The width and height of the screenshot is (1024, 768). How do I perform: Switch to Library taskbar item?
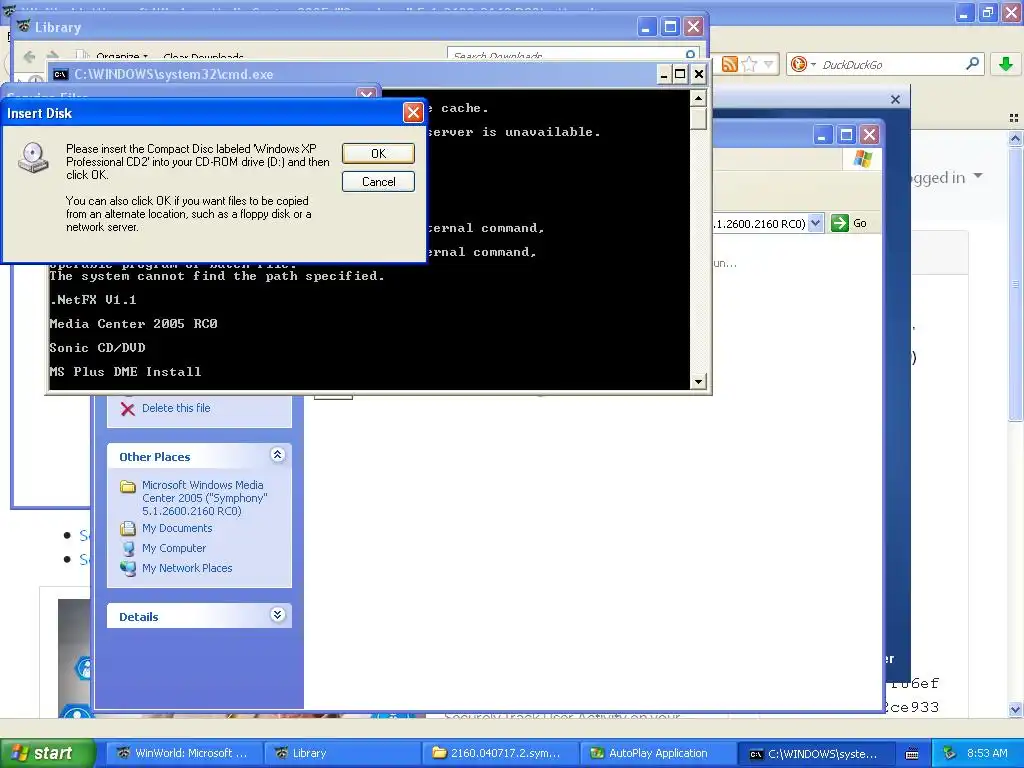(x=342, y=753)
